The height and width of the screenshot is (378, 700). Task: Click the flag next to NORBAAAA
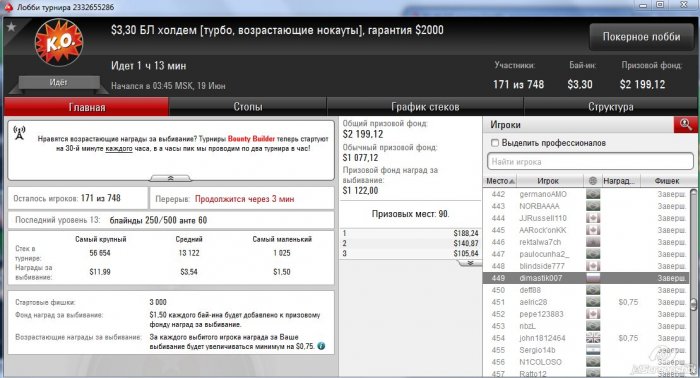[593, 206]
